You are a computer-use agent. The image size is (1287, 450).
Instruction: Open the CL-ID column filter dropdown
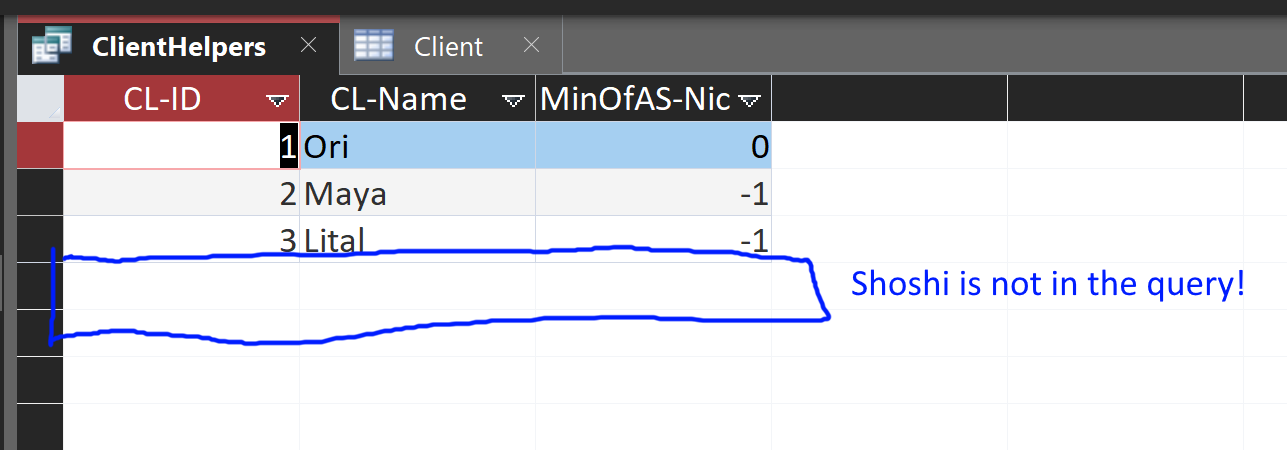click(x=277, y=99)
